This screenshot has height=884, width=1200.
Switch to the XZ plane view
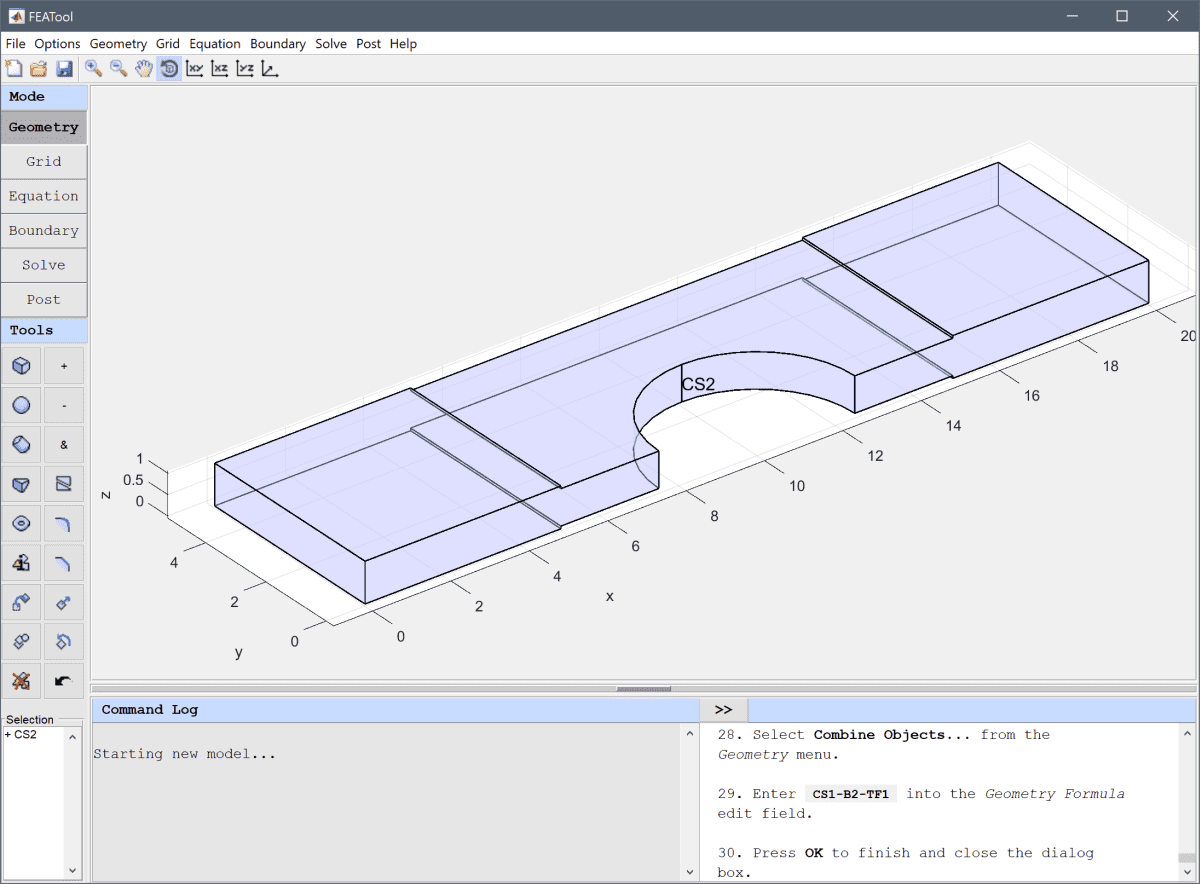[220, 69]
